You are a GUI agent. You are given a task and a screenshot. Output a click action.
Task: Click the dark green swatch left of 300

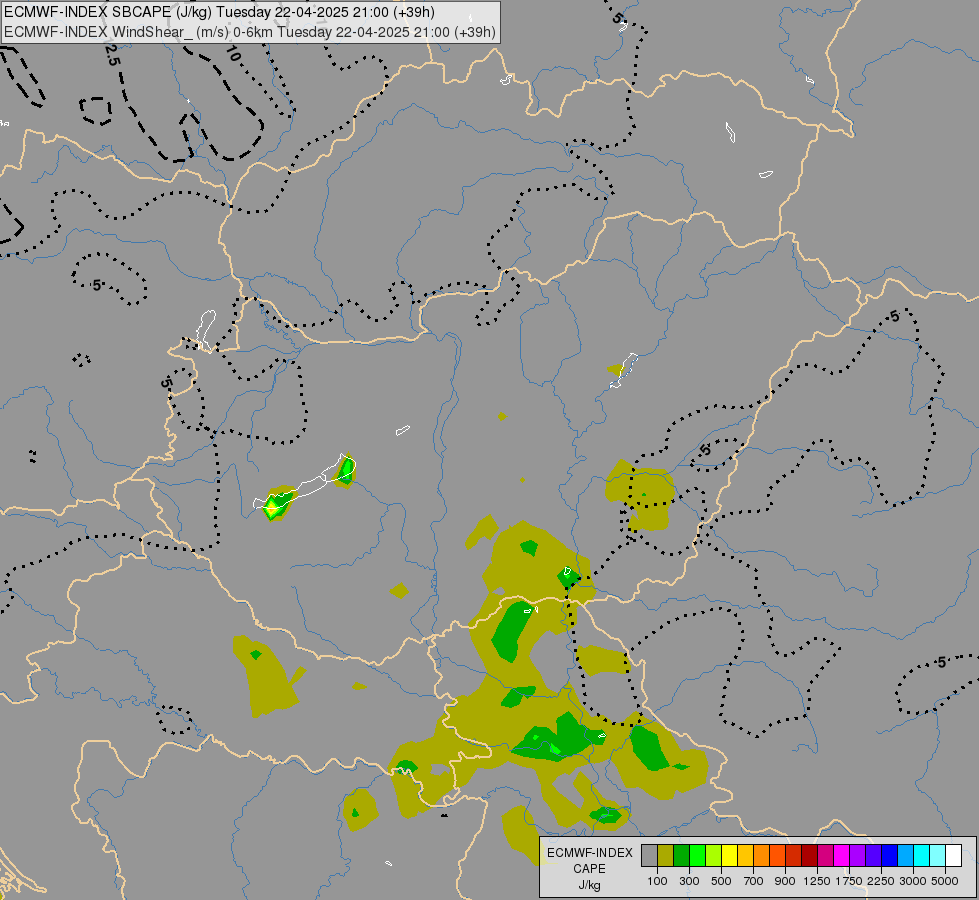point(681,856)
